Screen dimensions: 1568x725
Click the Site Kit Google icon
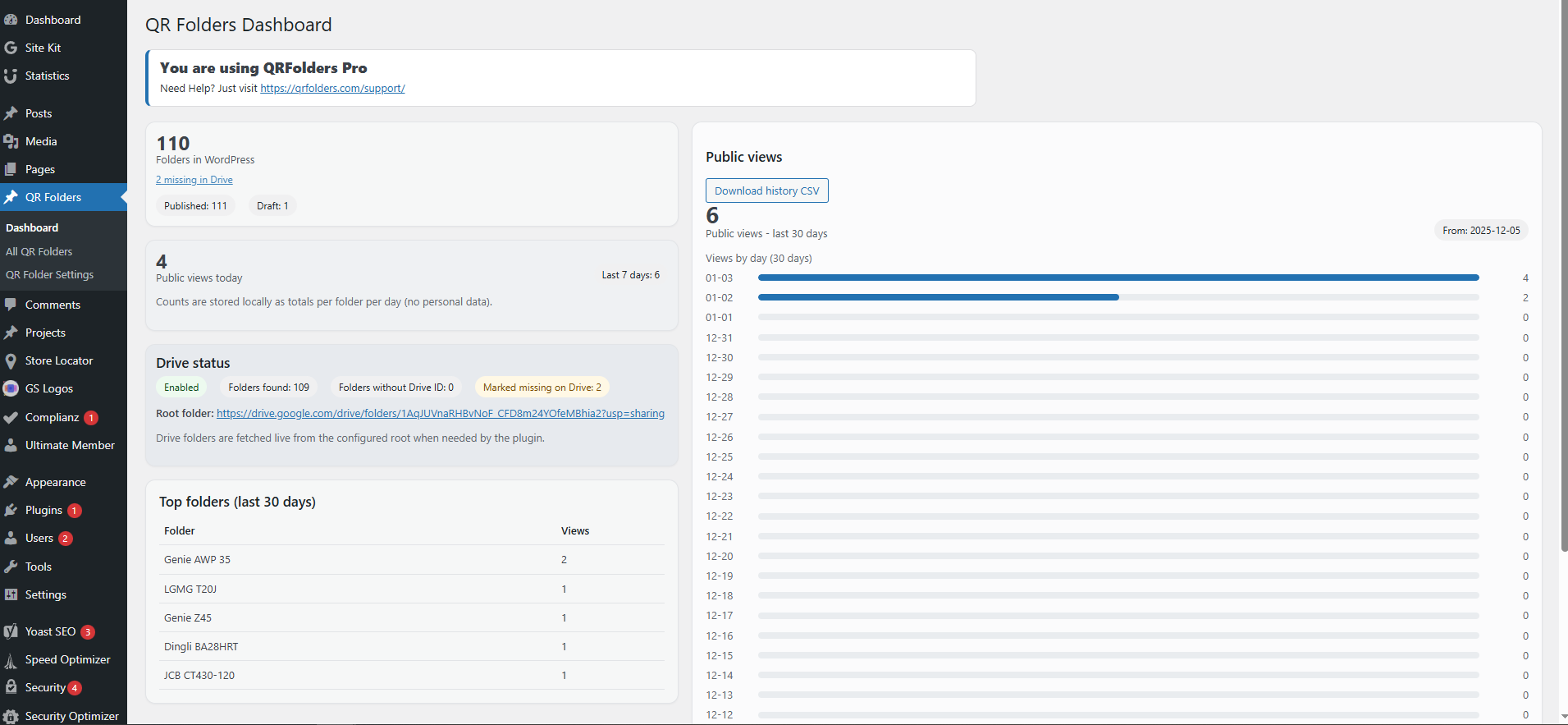tap(11, 48)
